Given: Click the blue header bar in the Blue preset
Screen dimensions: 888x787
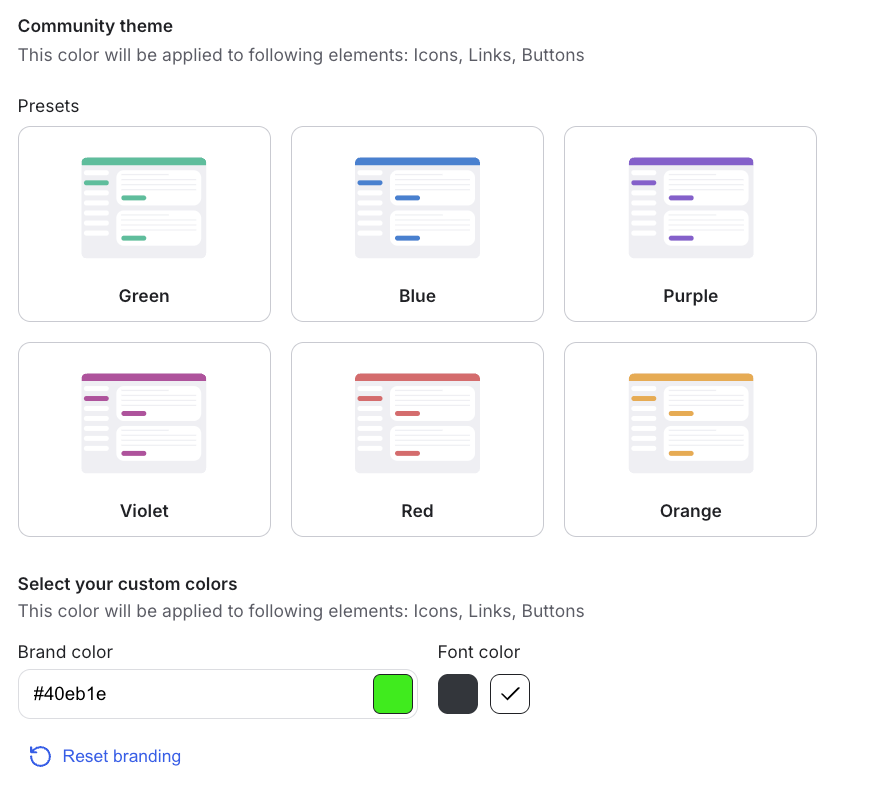Looking at the screenshot, I should point(417,160).
